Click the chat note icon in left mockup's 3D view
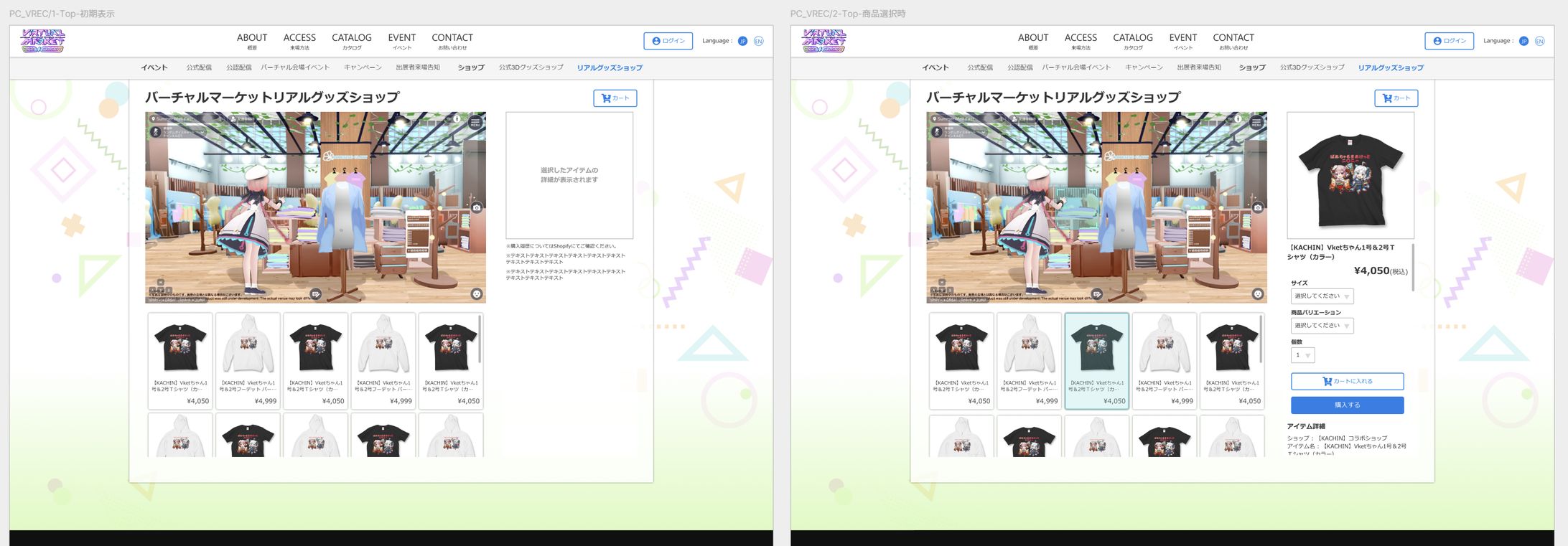This screenshot has height=546, width=1568. tap(316, 294)
